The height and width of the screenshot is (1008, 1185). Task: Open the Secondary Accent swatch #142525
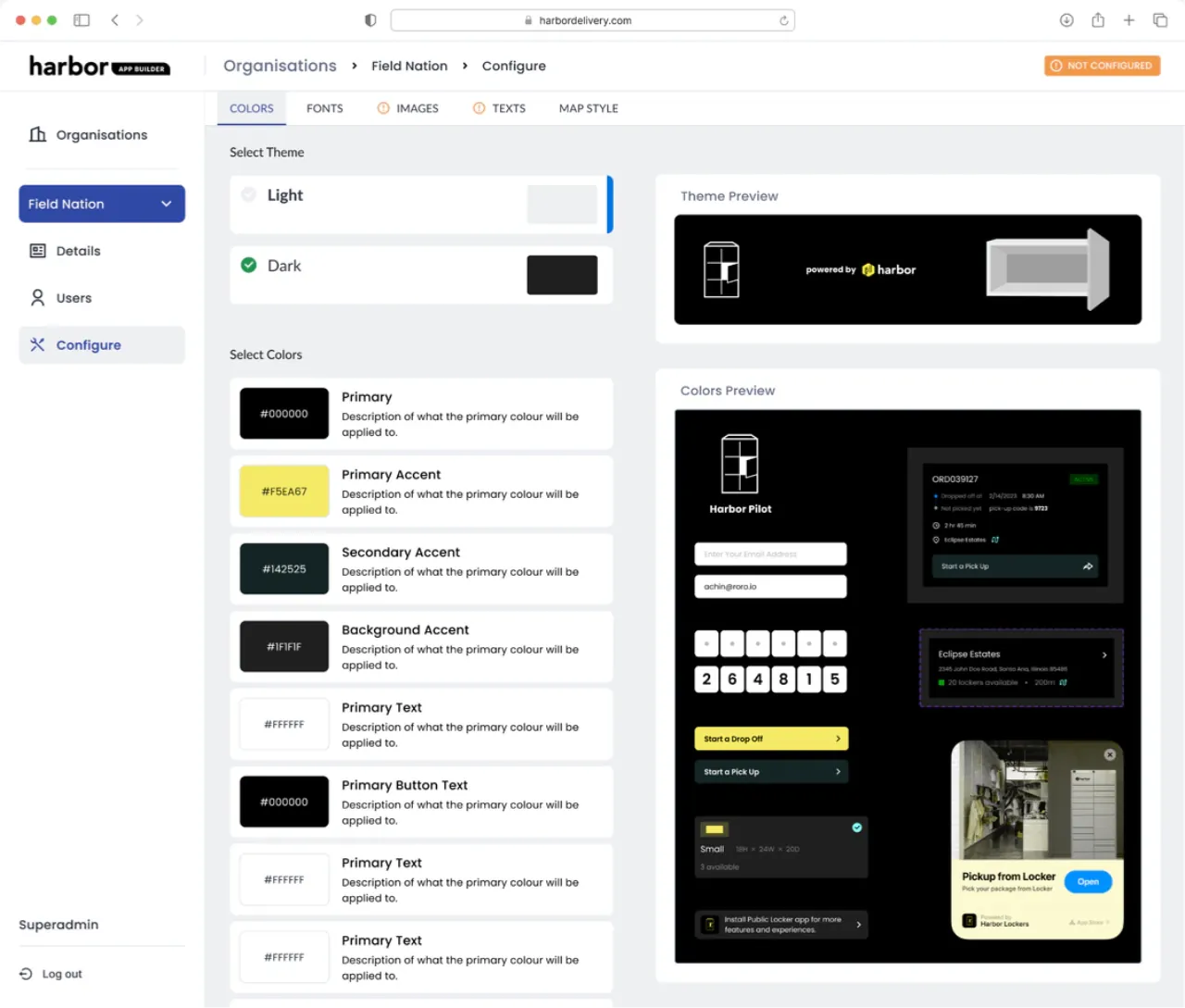click(284, 569)
